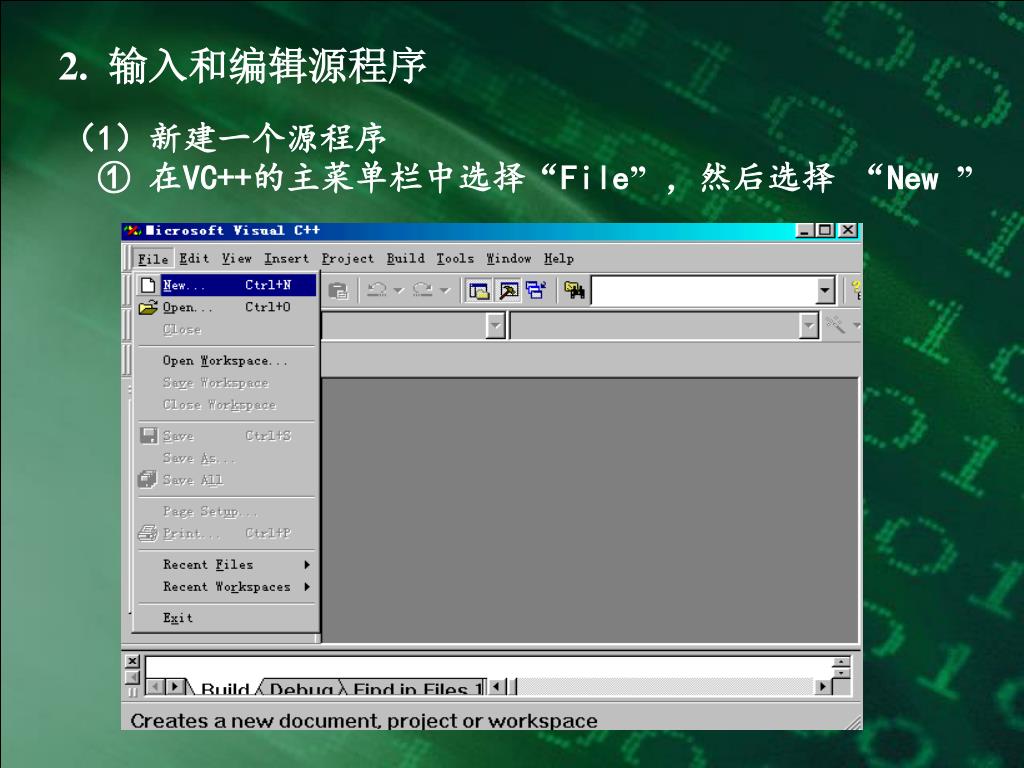This screenshot has height=768, width=1024.
Task: Open the Redo history dropdown arrow
Action: pyautogui.click(x=444, y=290)
